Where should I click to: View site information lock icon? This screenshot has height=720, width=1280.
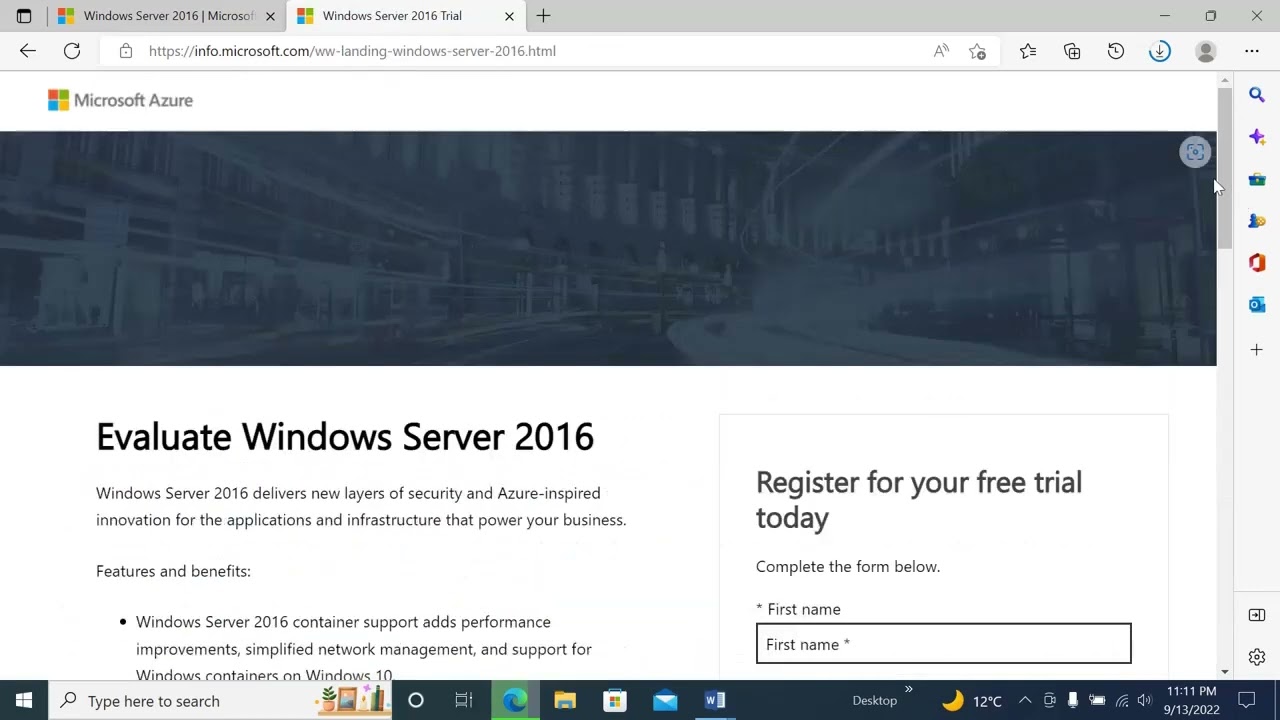pyautogui.click(x=125, y=51)
